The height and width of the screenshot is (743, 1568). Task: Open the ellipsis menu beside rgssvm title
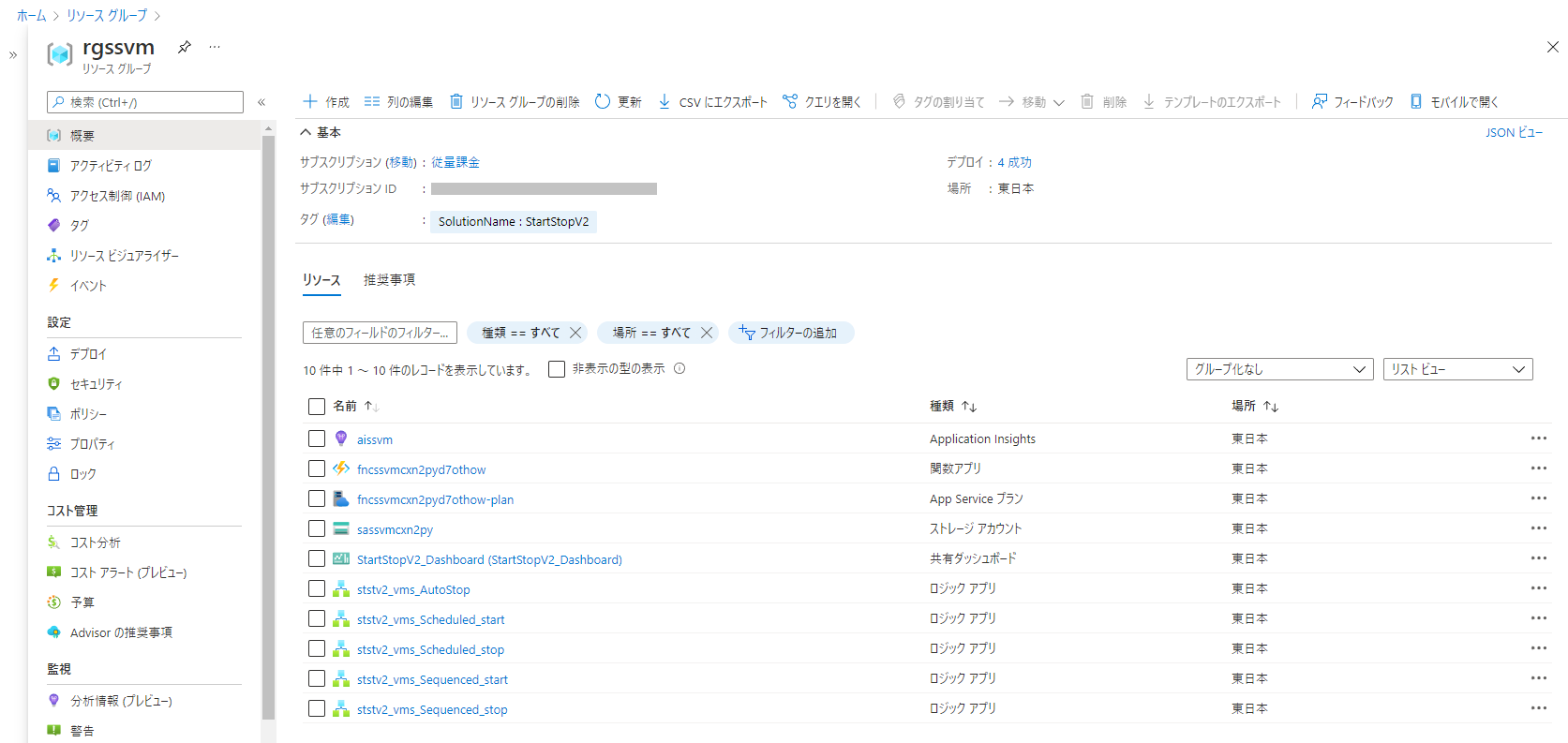tap(215, 47)
